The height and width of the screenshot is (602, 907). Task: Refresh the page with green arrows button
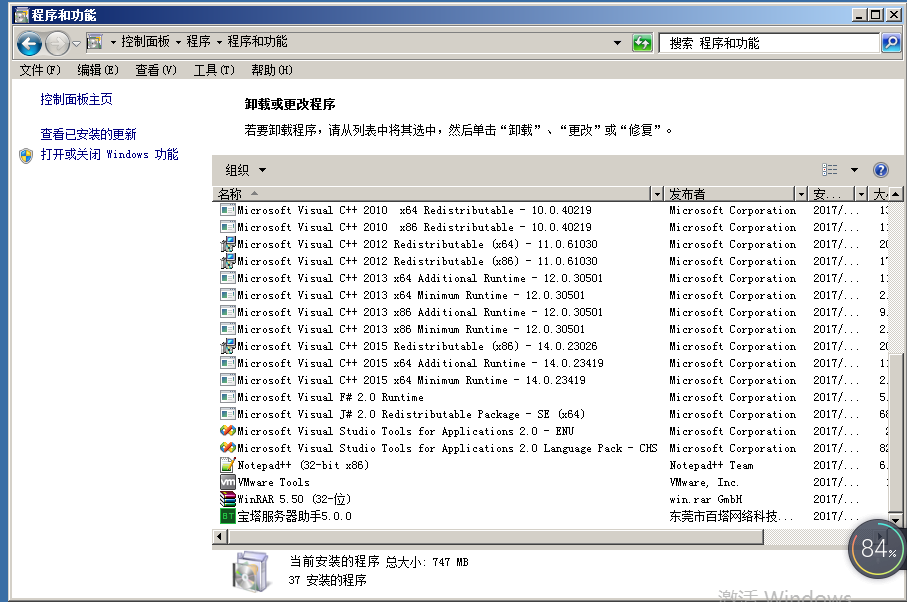pos(642,43)
